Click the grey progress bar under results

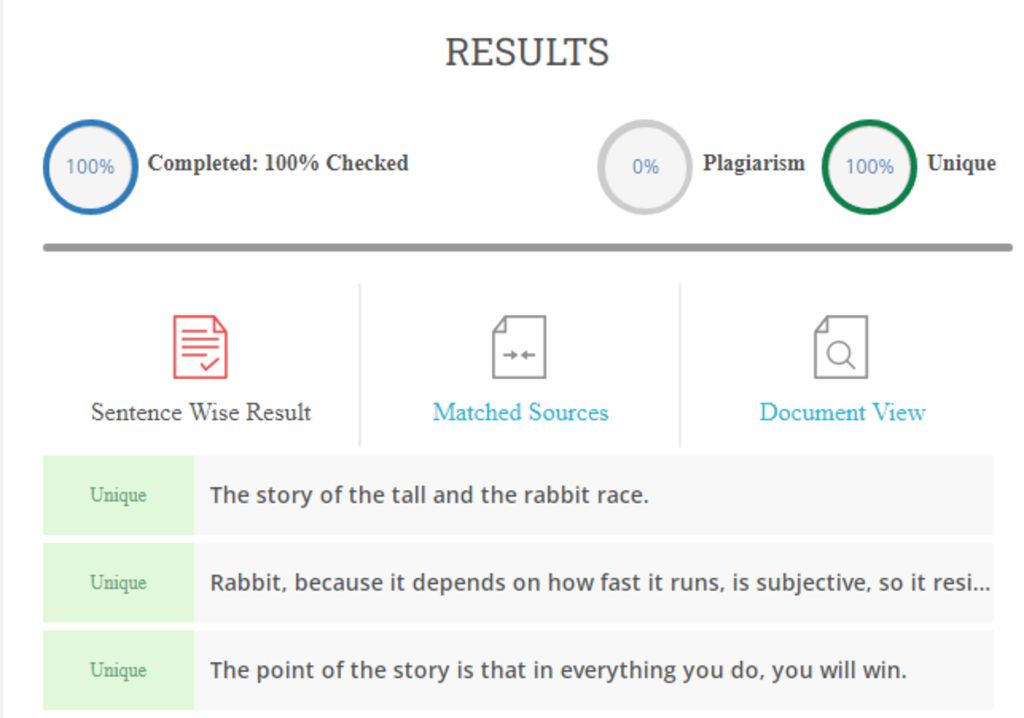527,247
